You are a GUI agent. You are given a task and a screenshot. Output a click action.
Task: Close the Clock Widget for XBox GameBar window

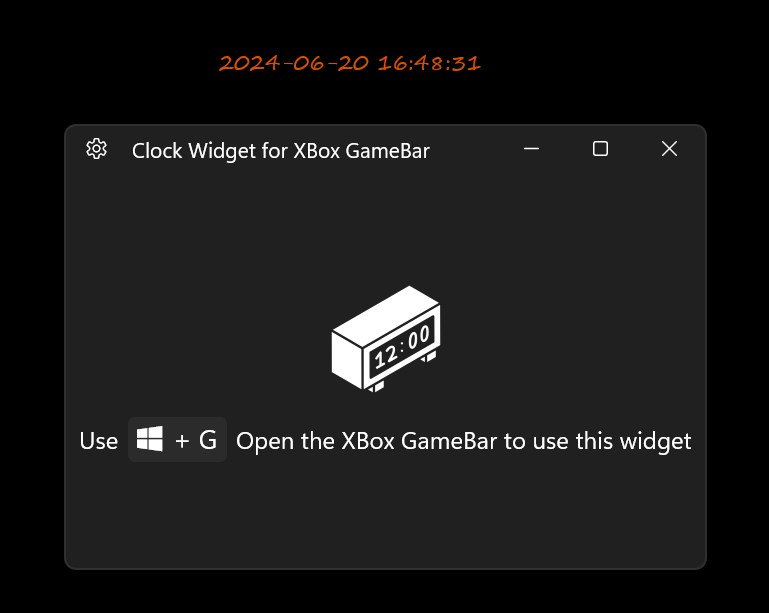669,149
